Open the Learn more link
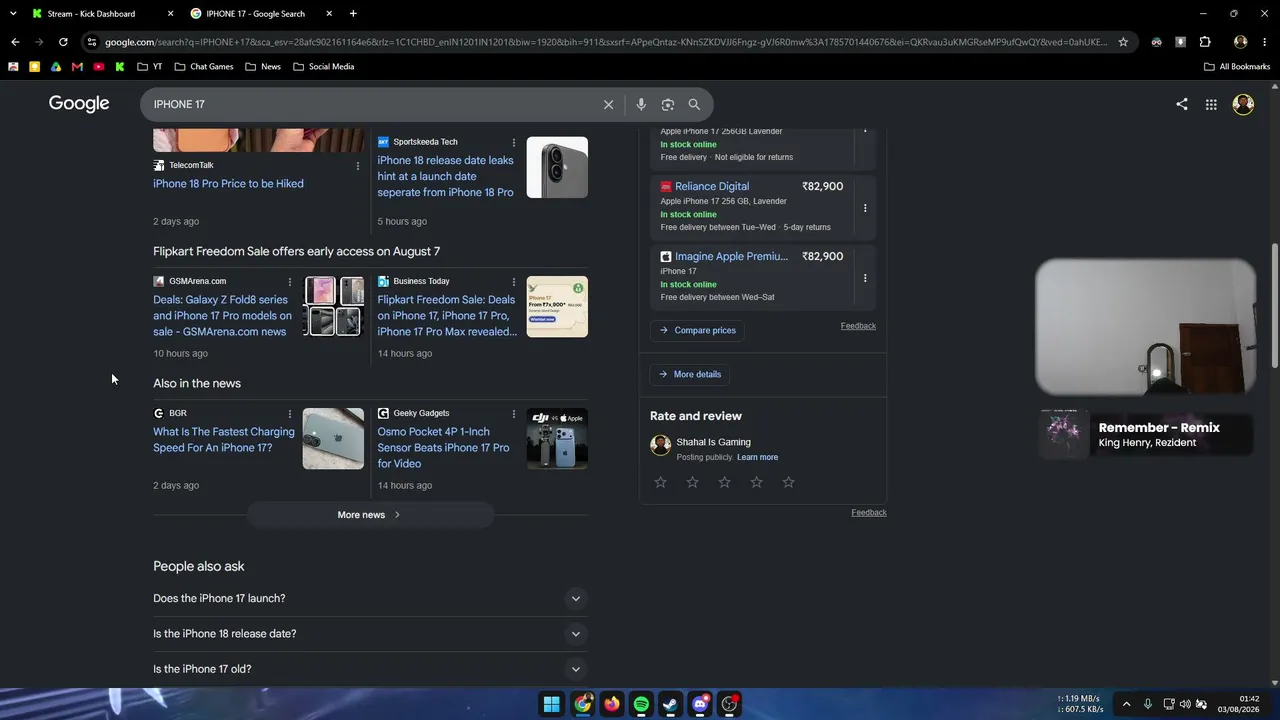 click(757, 458)
